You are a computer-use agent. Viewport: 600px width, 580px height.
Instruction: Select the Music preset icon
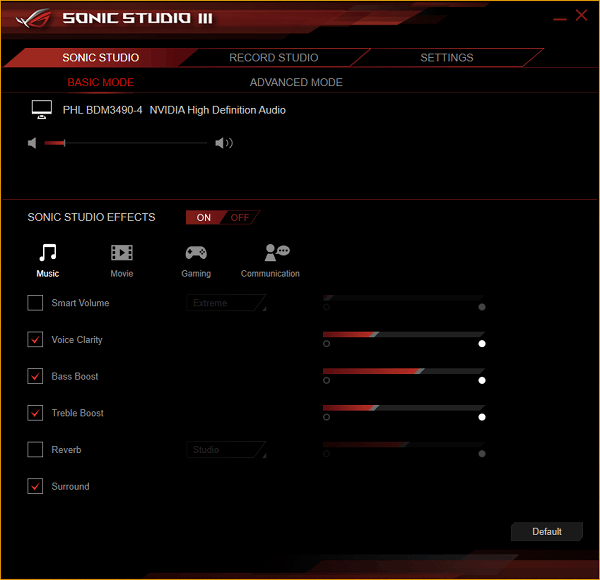tap(48, 253)
